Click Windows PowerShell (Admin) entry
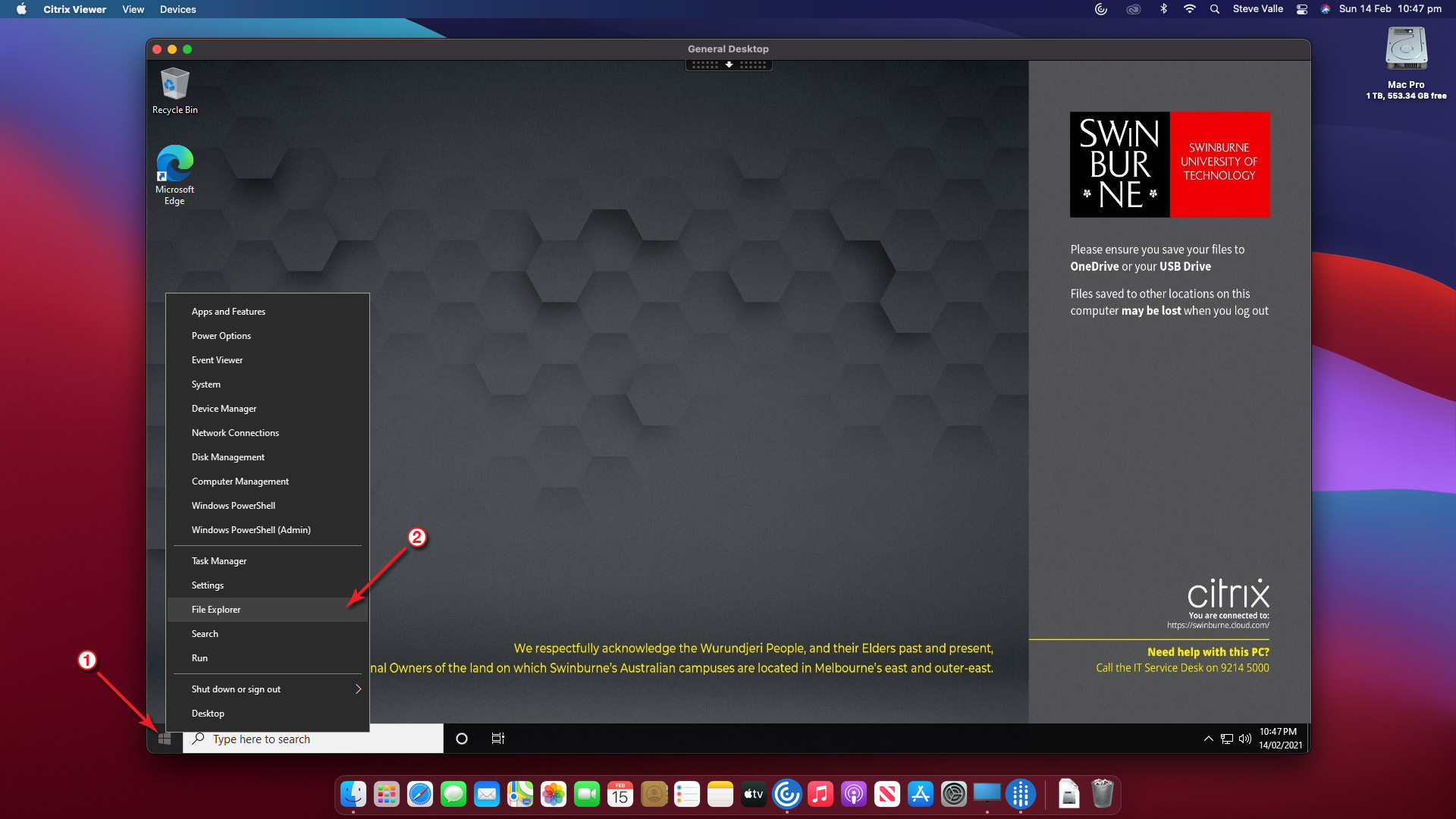The width and height of the screenshot is (1456, 819). (x=251, y=530)
